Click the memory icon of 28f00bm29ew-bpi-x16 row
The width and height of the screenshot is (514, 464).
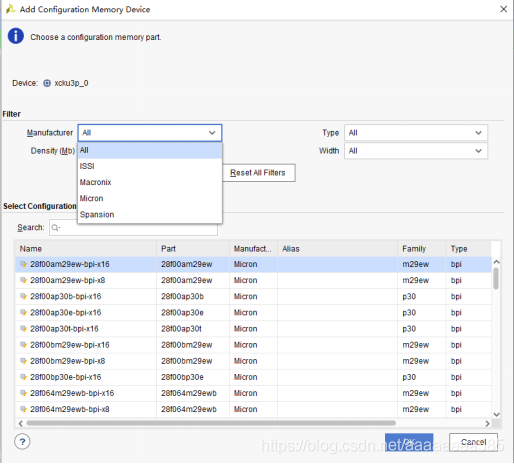point(23,345)
